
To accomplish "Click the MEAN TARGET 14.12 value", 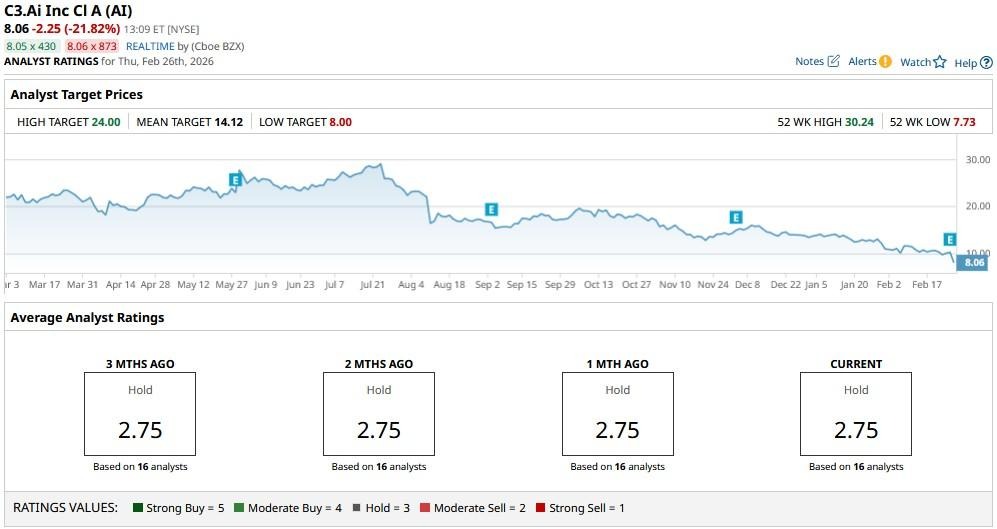I will tap(229, 122).
